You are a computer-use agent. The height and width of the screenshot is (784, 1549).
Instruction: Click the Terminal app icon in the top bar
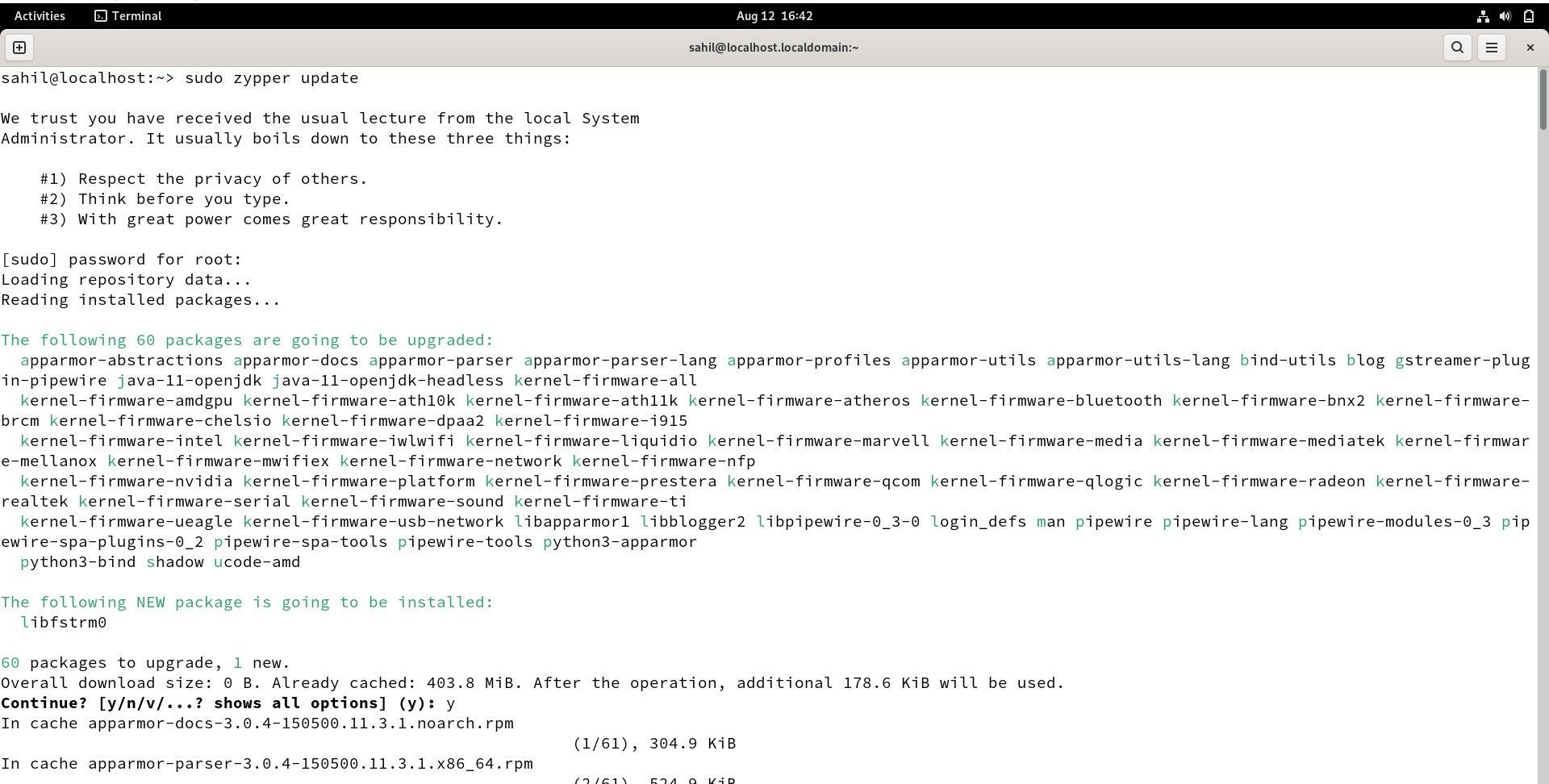[100, 15]
